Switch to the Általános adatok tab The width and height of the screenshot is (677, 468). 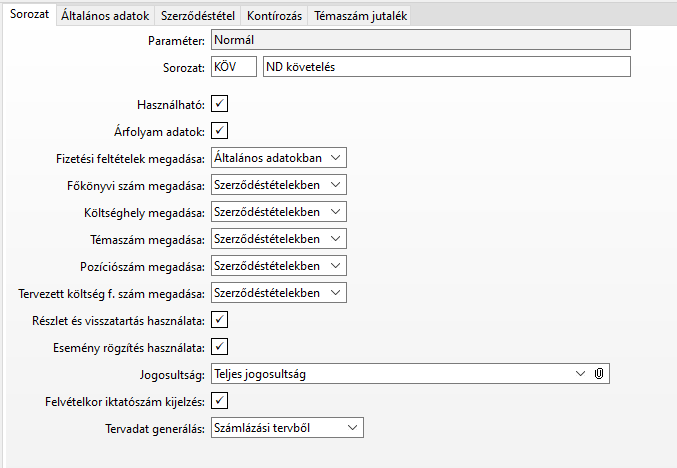coord(105,16)
